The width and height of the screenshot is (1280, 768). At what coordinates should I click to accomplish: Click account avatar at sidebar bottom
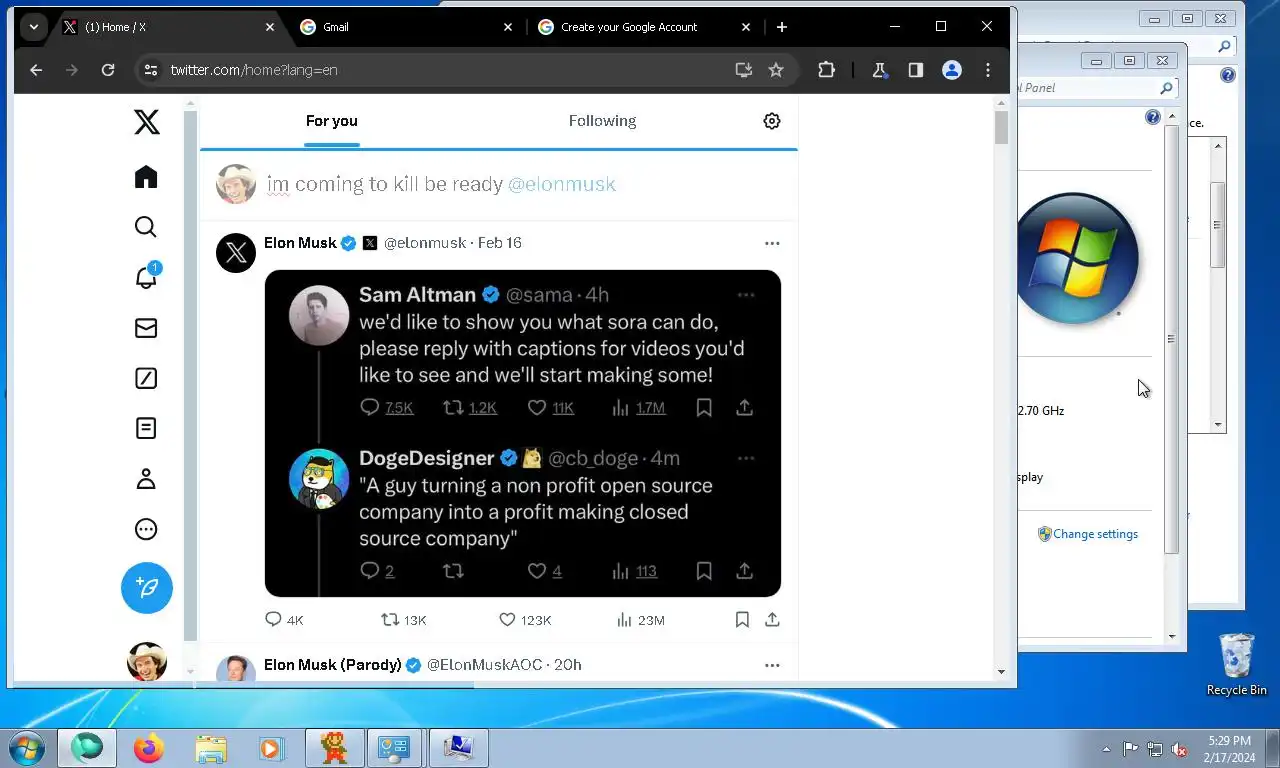tap(147, 662)
